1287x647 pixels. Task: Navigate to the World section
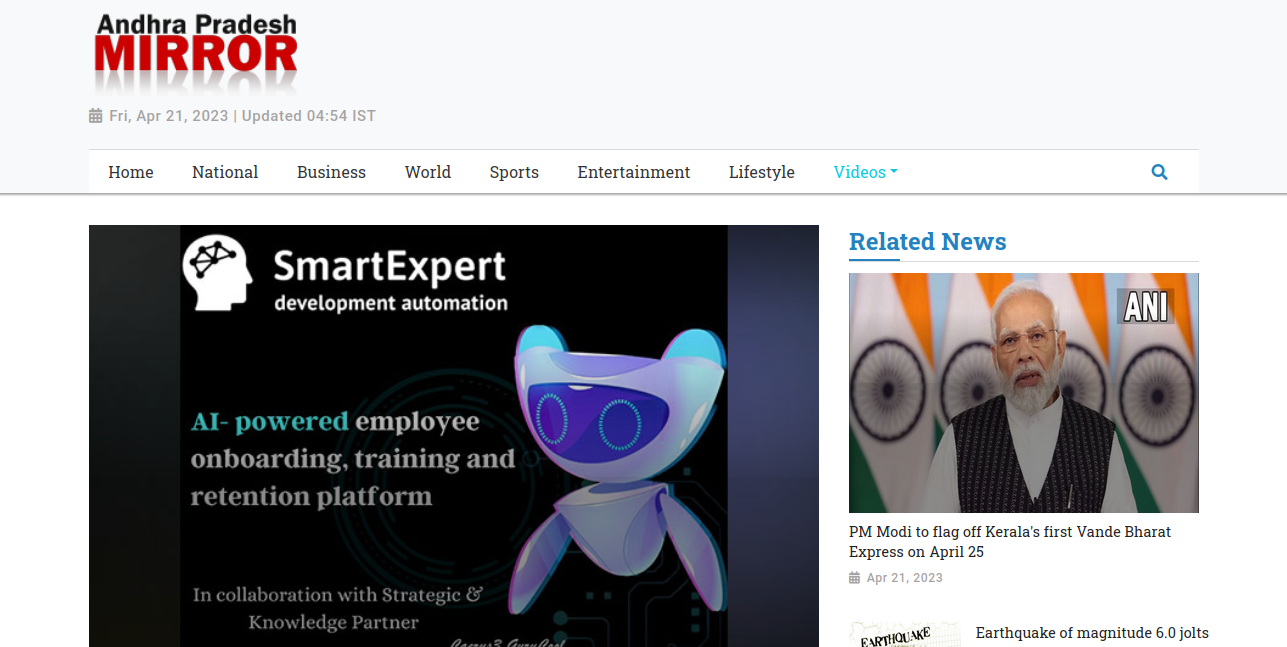pyautogui.click(x=428, y=172)
